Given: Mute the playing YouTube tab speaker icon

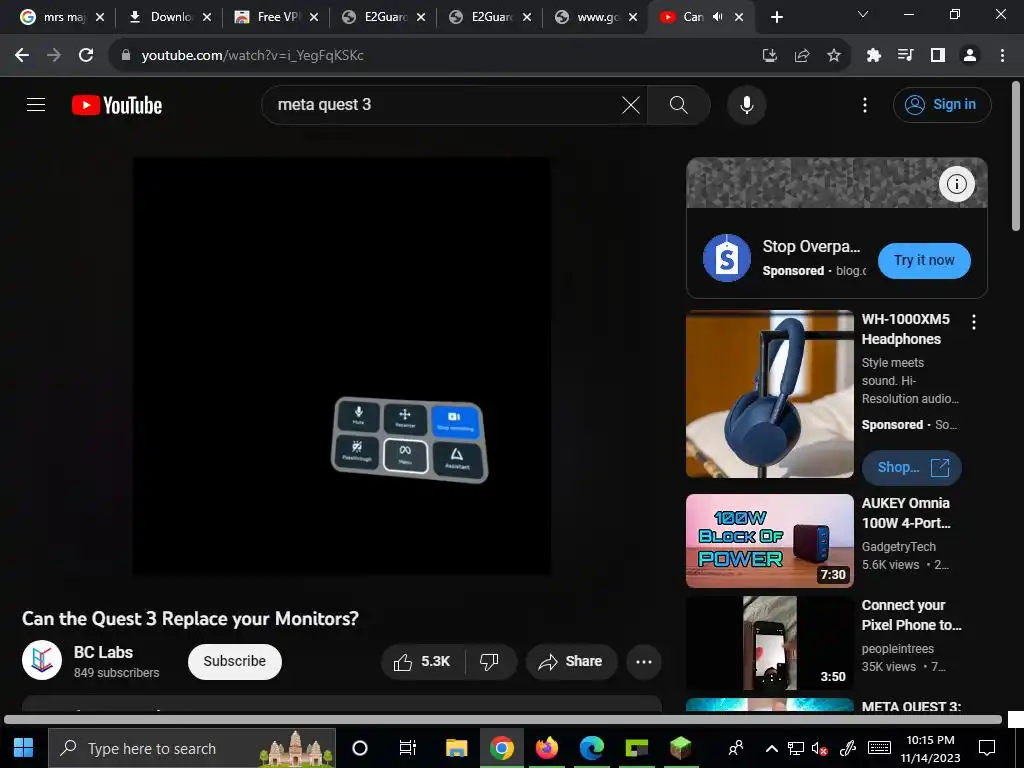Looking at the screenshot, I should [717, 17].
